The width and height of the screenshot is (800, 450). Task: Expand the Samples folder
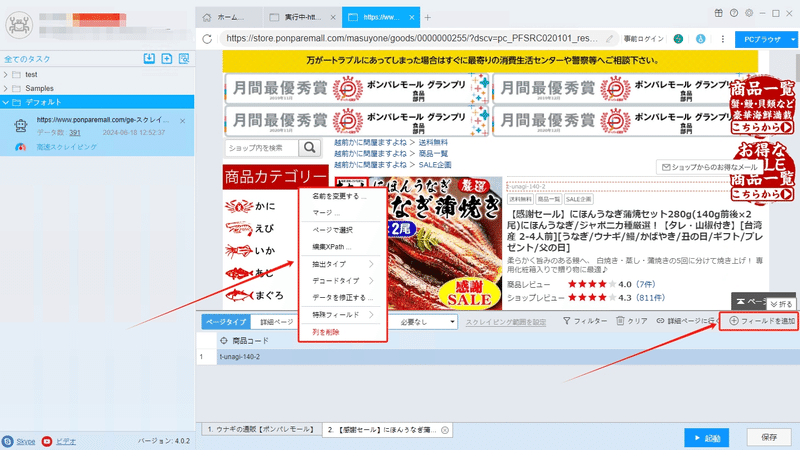click(x=6, y=88)
